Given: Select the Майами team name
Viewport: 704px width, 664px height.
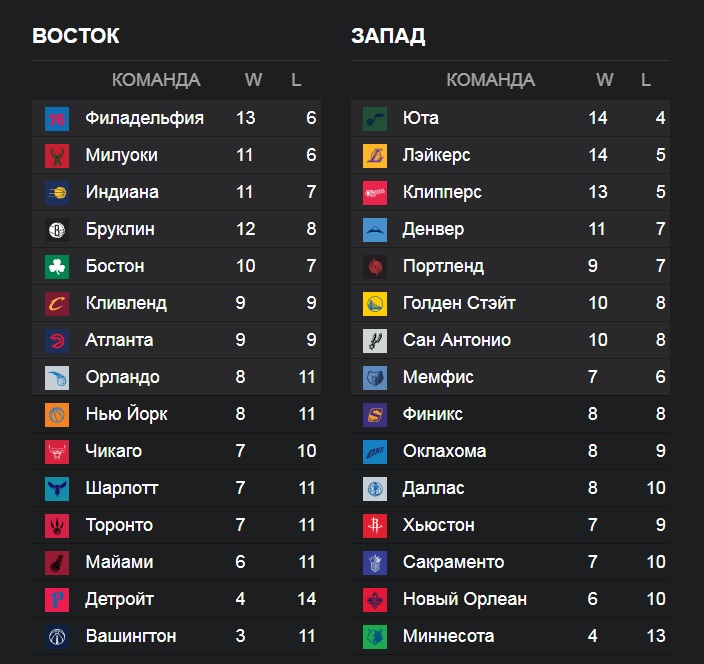Looking at the screenshot, I should [119, 562].
